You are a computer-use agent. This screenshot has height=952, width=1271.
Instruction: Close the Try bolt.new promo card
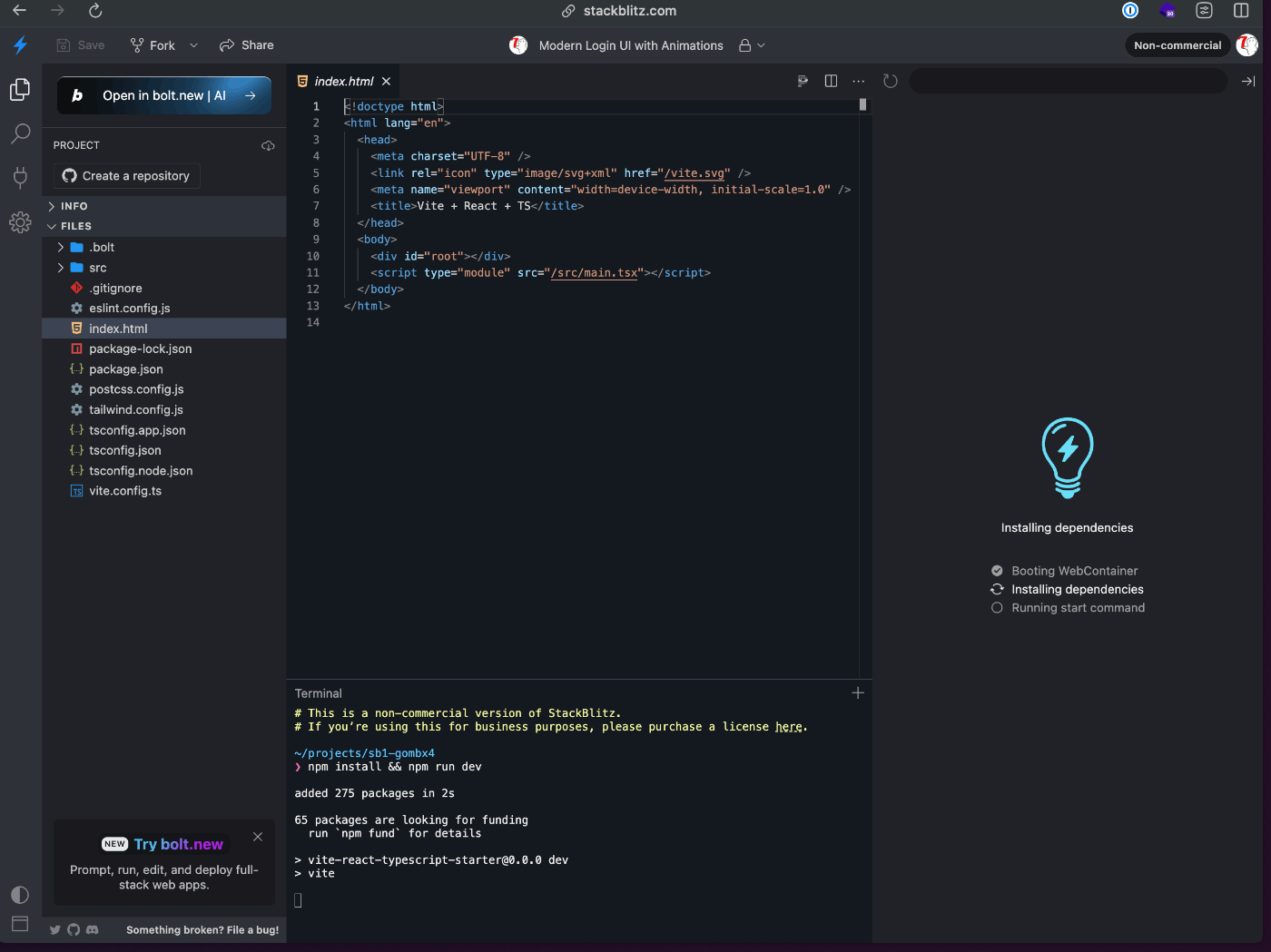coord(258,837)
